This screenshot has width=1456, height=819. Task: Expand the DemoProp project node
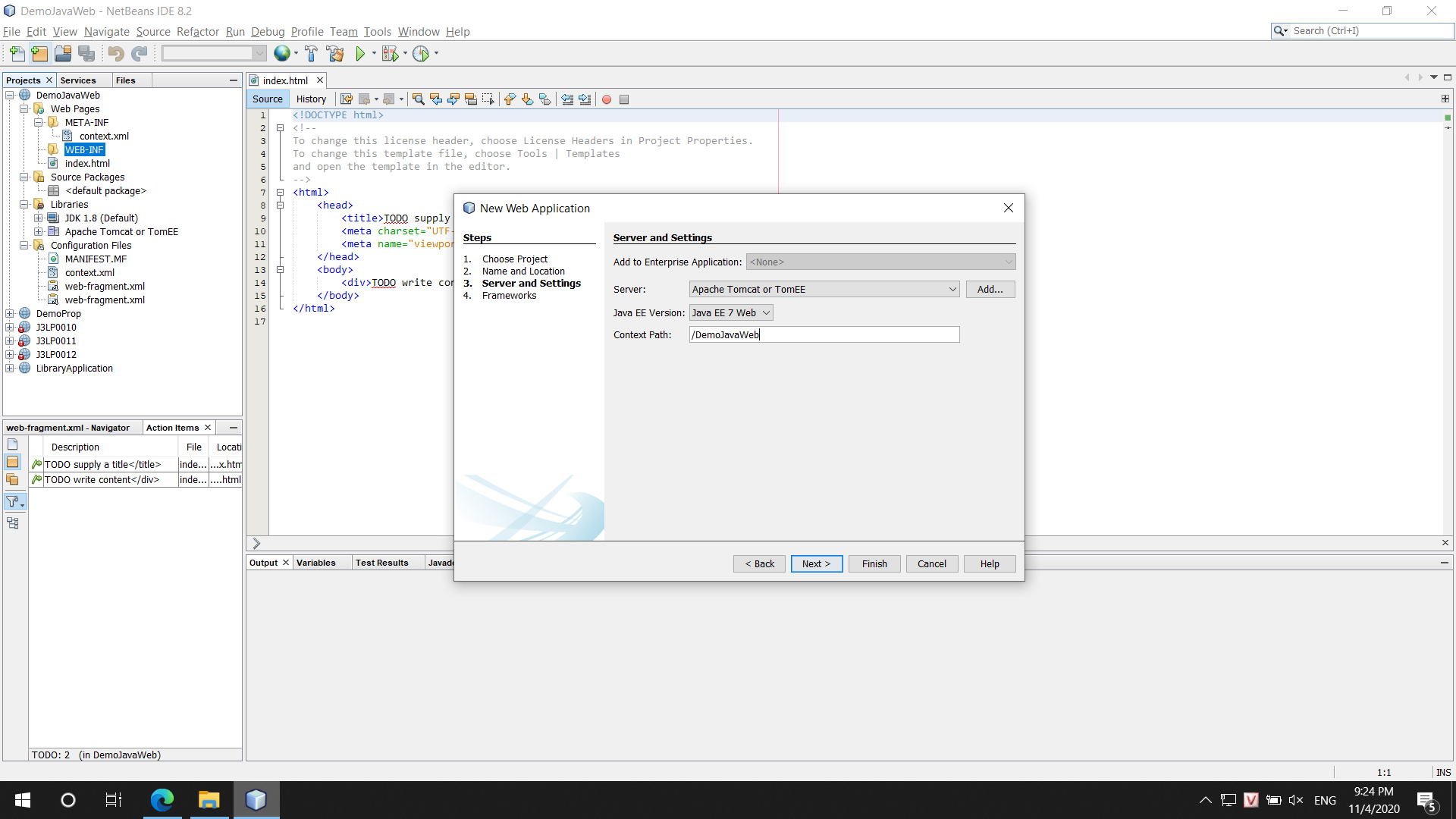pyautogui.click(x=10, y=314)
